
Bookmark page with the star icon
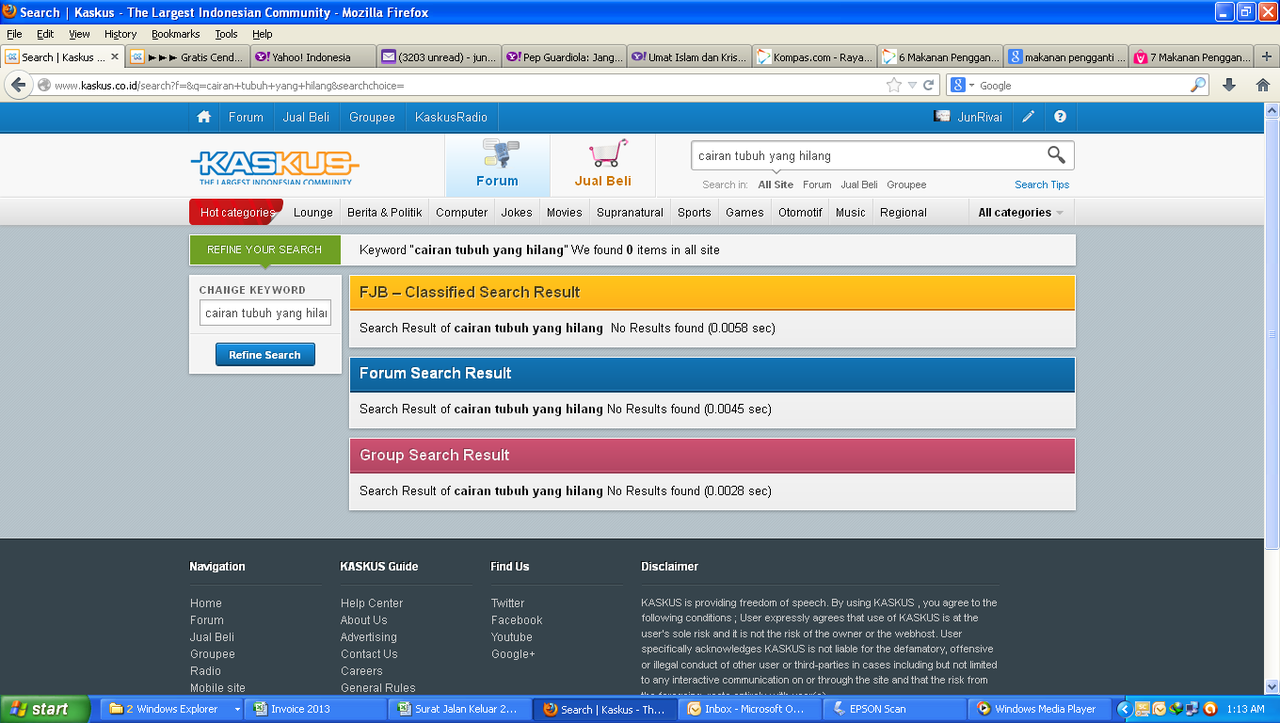(x=894, y=85)
